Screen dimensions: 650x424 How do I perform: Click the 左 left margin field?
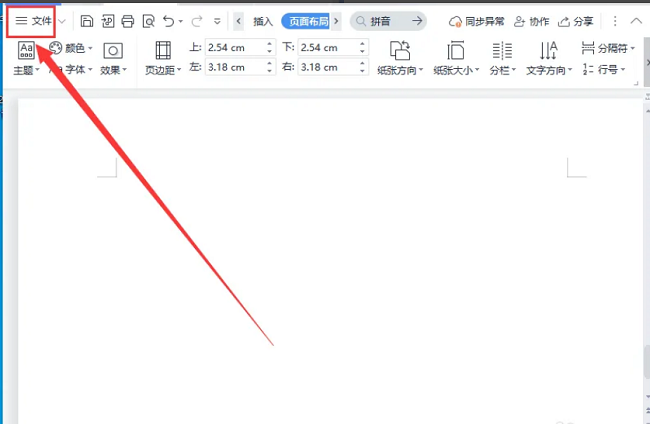click(x=236, y=67)
